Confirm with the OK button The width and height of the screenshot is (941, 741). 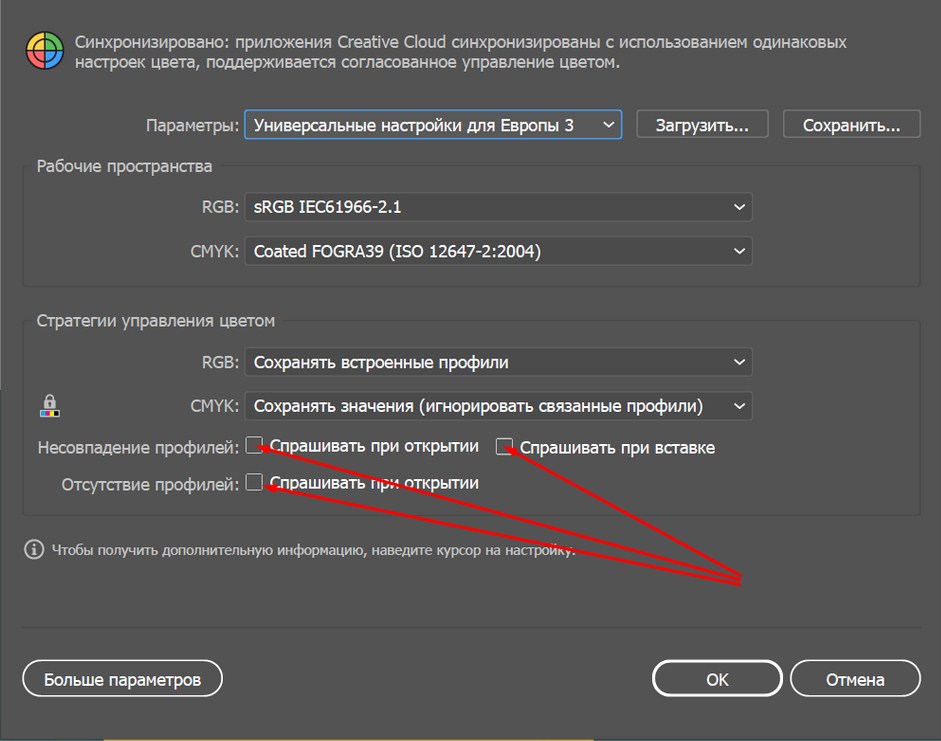tap(717, 679)
